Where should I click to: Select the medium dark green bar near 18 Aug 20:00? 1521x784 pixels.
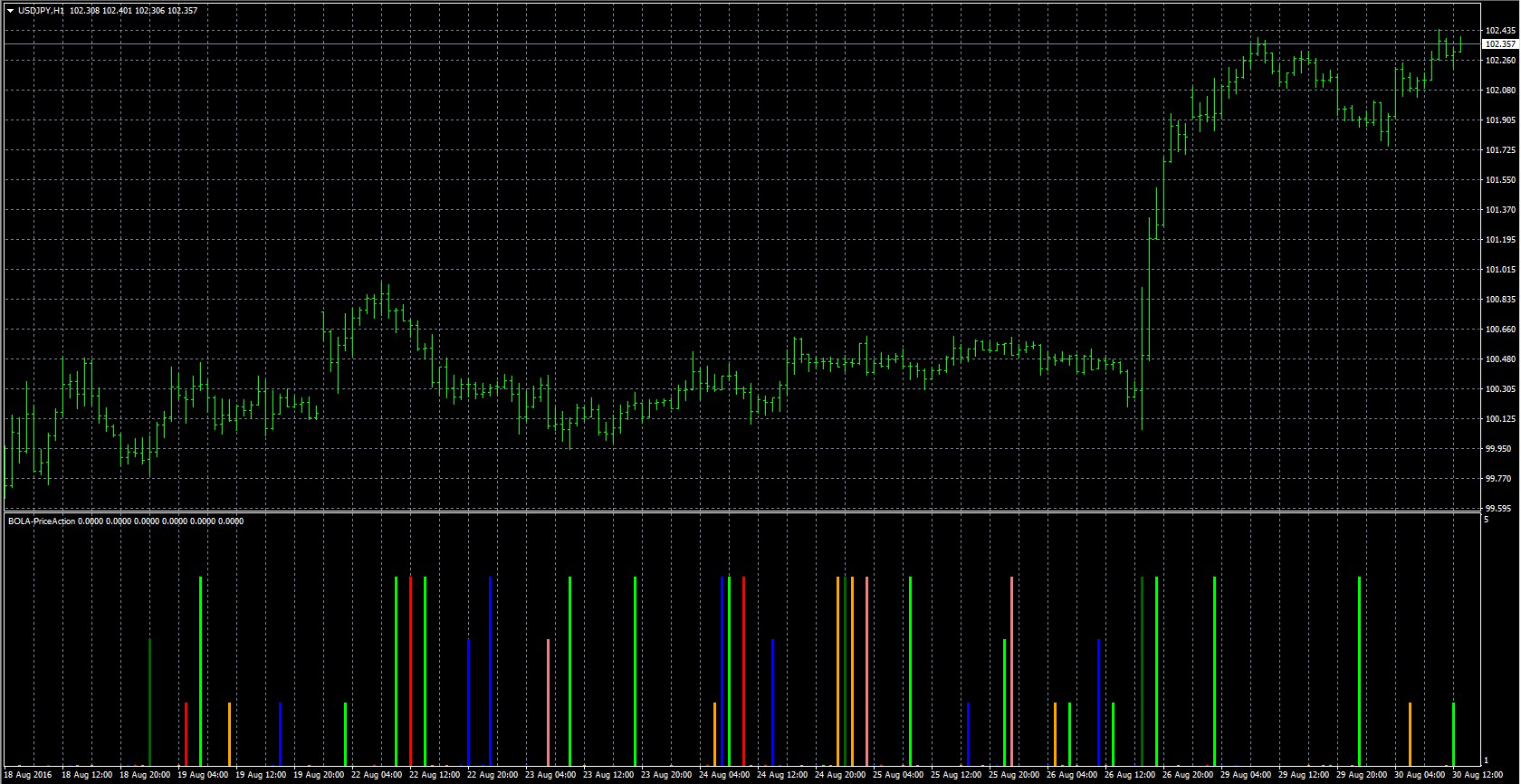pos(149,702)
